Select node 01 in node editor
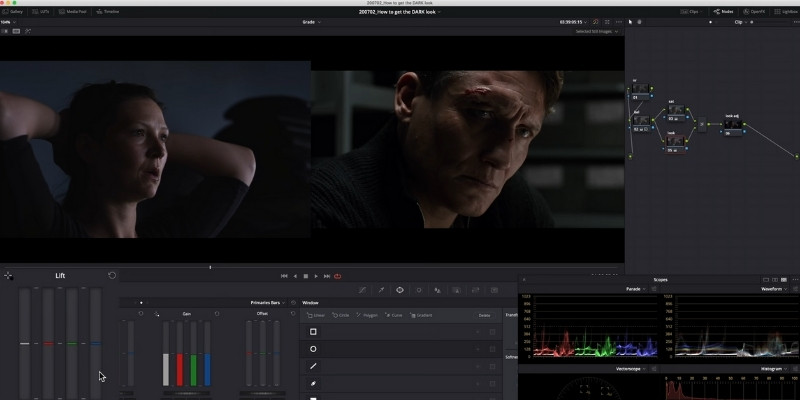 tap(640, 90)
